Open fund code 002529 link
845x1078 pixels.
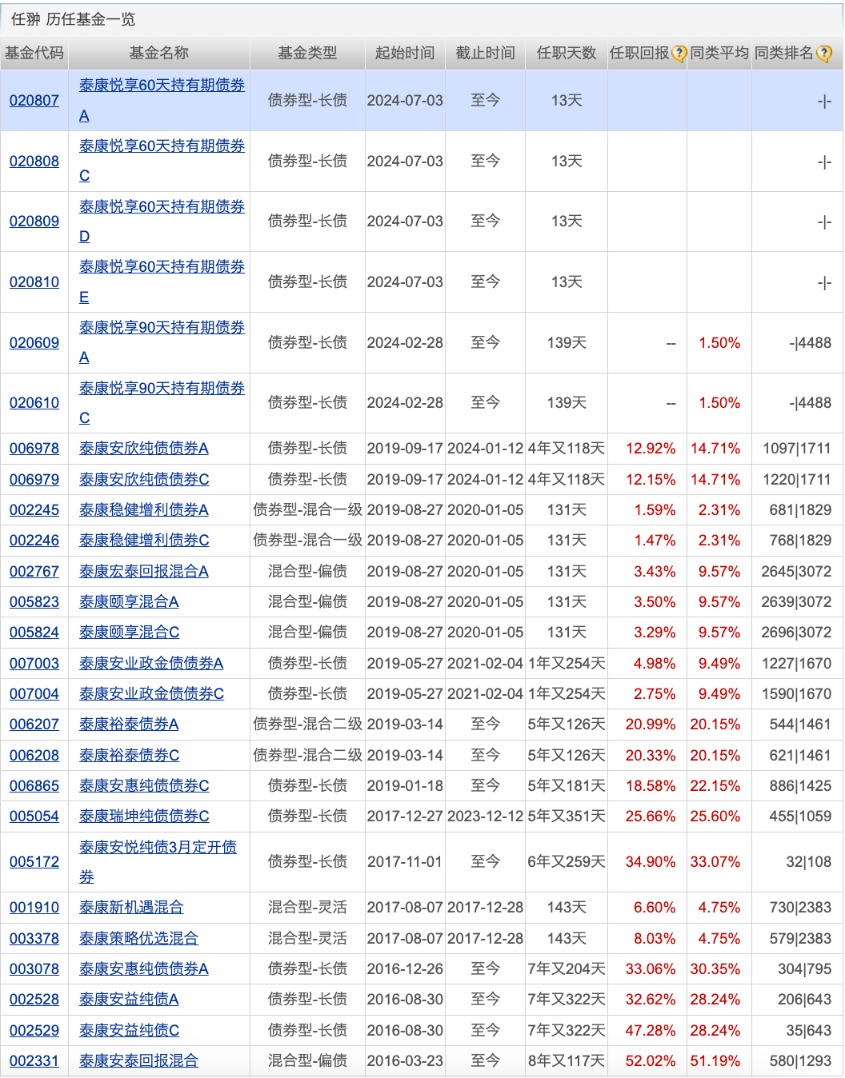(34, 1031)
